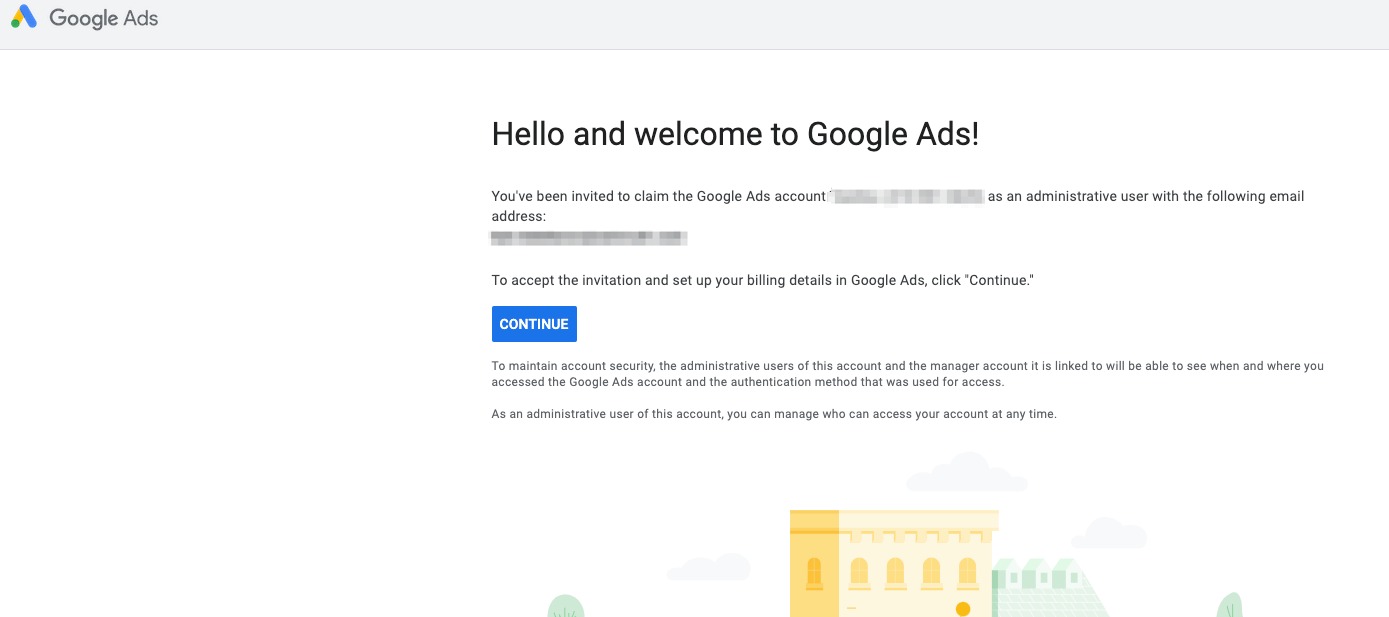Click the rightmost arched window on the building
Image resolution: width=1389 pixels, height=617 pixels.
pos(967,572)
